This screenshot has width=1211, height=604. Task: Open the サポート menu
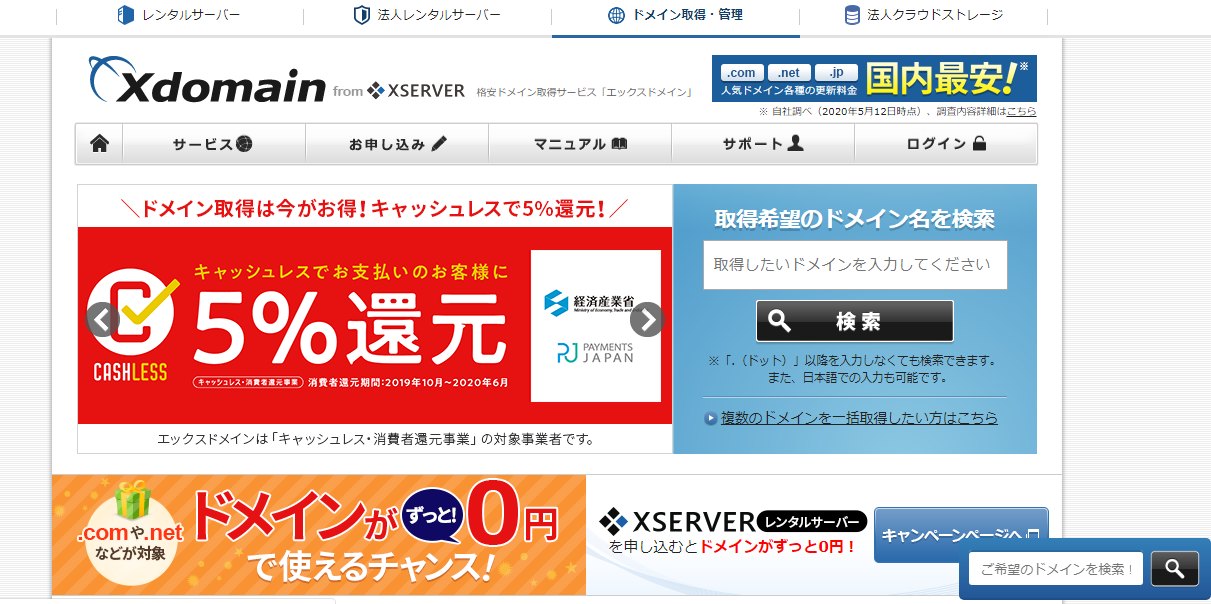tap(763, 144)
